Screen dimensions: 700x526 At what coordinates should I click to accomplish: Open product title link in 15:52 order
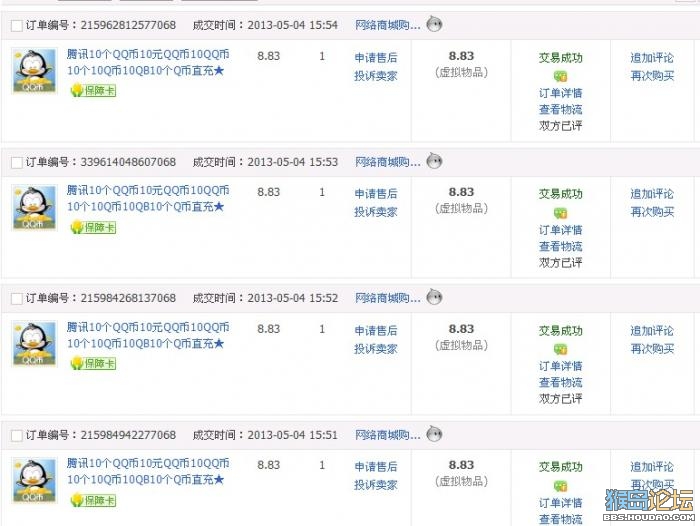[148, 335]
